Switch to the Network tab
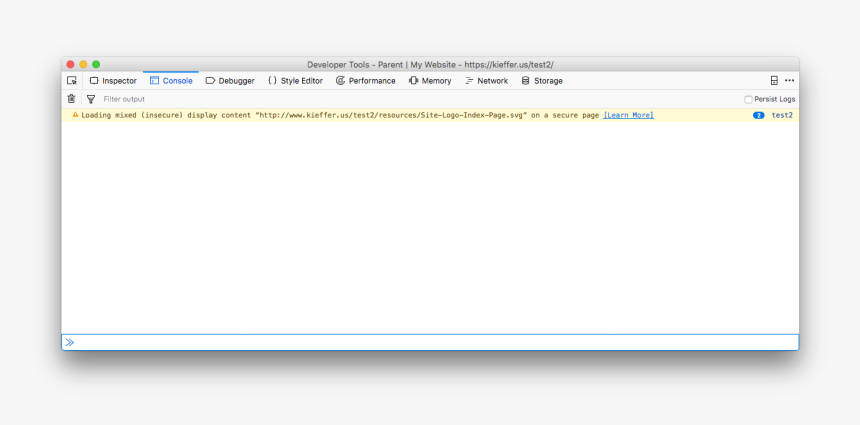The image size is (860, 425). (x=486, y=81)
